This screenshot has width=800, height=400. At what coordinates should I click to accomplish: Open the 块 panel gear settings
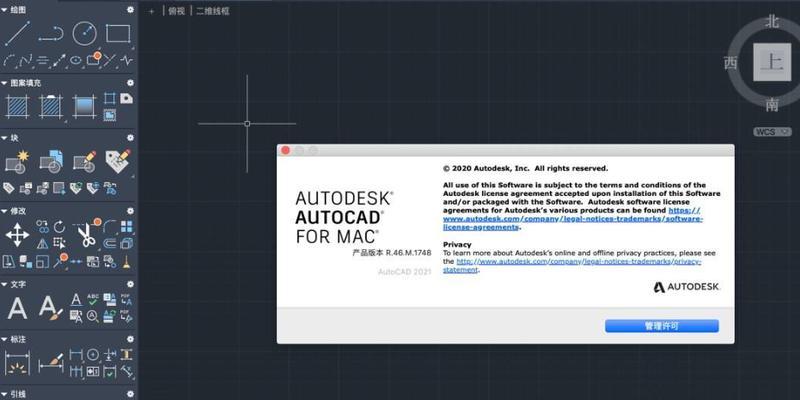[130, 138]
